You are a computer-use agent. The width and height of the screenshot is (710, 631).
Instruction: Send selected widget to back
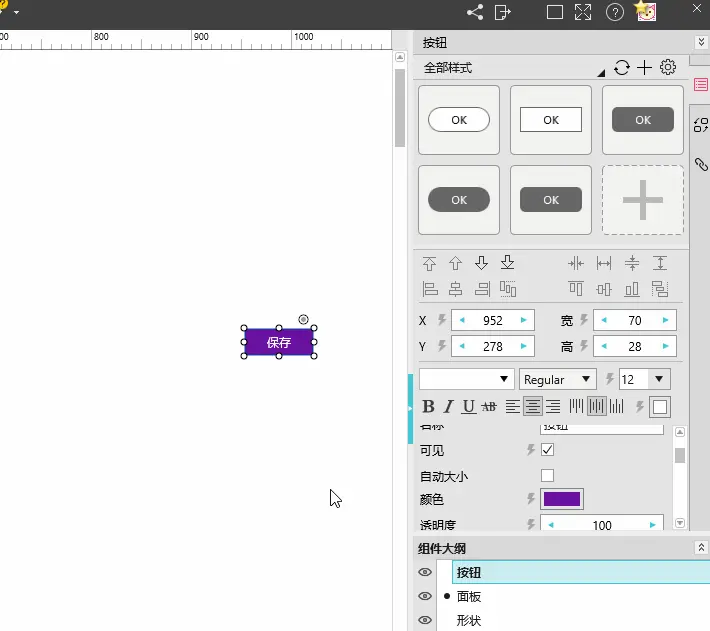point(508,263)
